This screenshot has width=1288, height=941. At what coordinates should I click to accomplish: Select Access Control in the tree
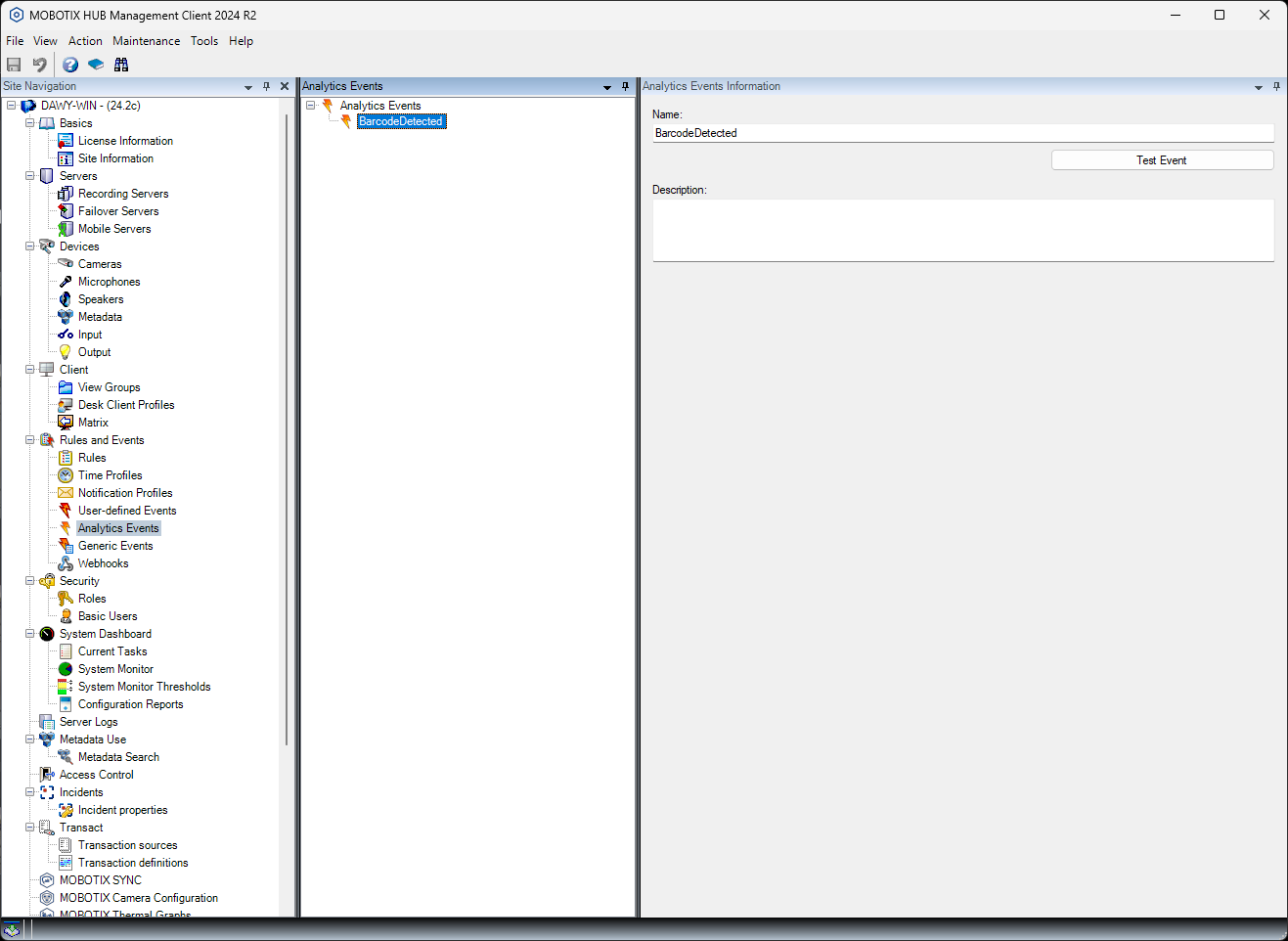point(96,775)
